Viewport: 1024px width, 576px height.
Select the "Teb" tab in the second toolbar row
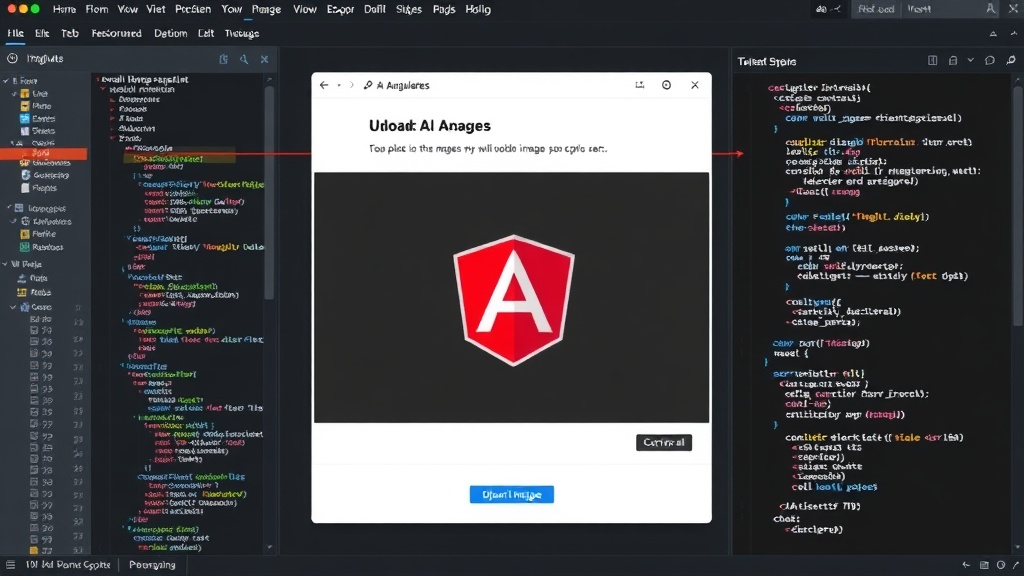click(x=70, y=33)
